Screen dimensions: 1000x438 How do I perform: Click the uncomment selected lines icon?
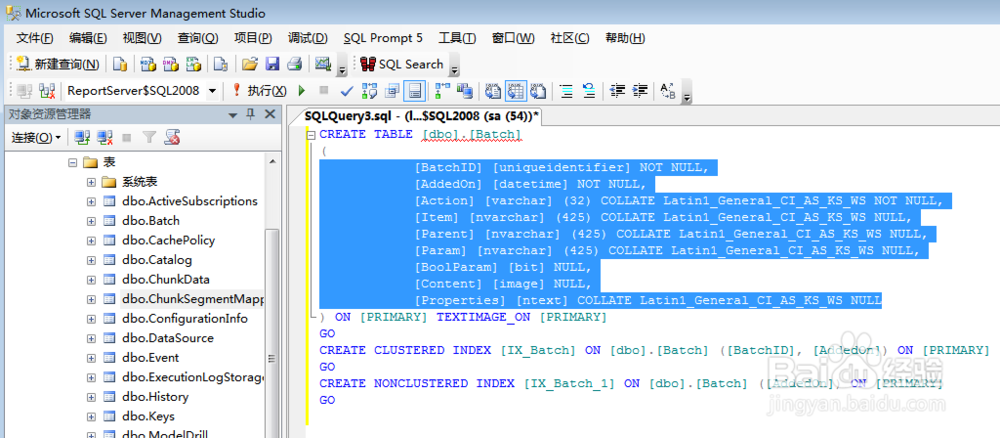point(589,91)
